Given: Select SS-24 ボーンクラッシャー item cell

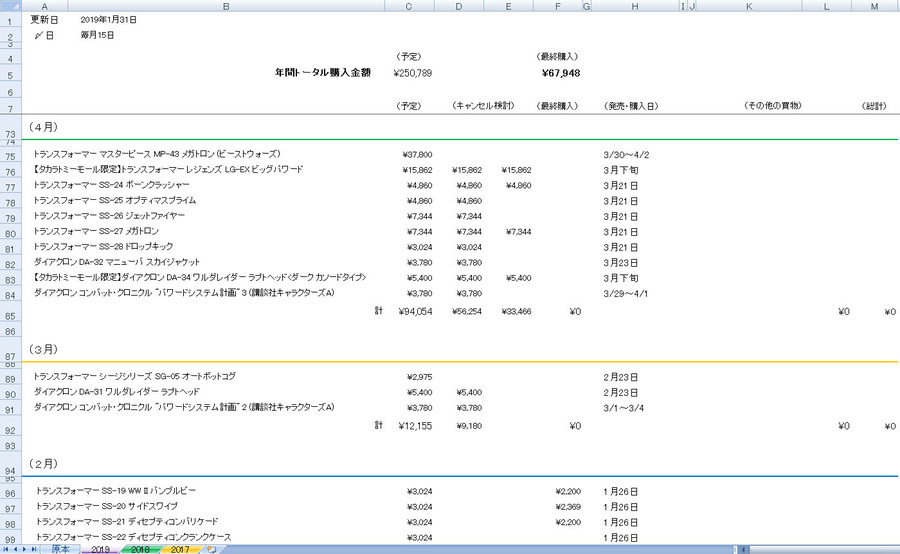Looking at the screenshot, I should click(111, 185).
